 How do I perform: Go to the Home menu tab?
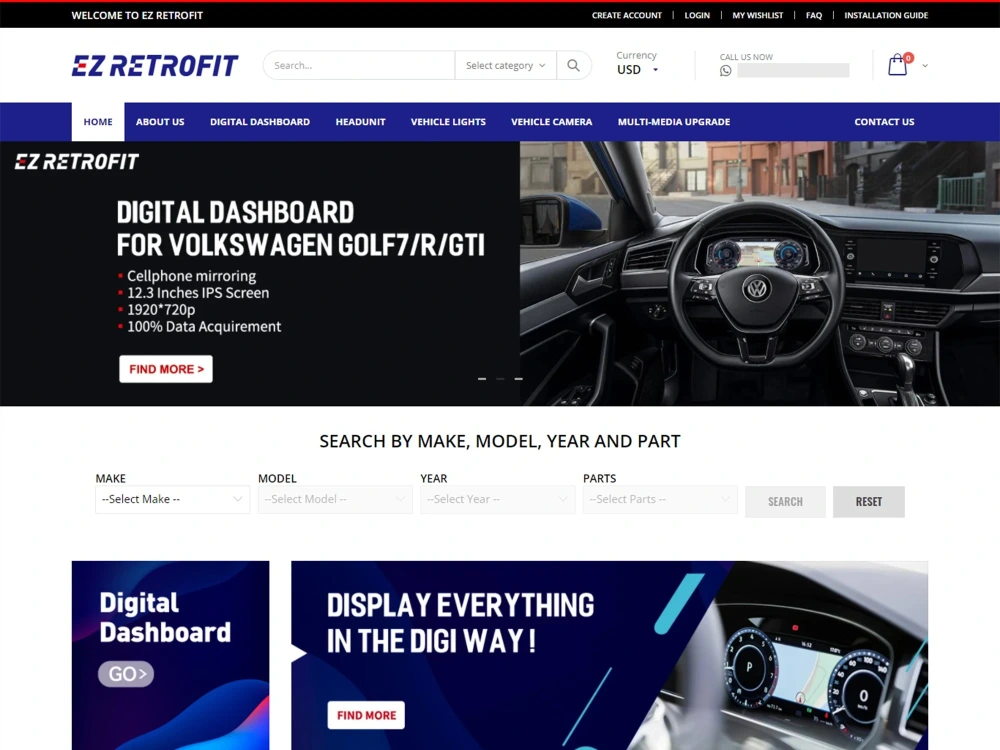[x=98, y=122]
